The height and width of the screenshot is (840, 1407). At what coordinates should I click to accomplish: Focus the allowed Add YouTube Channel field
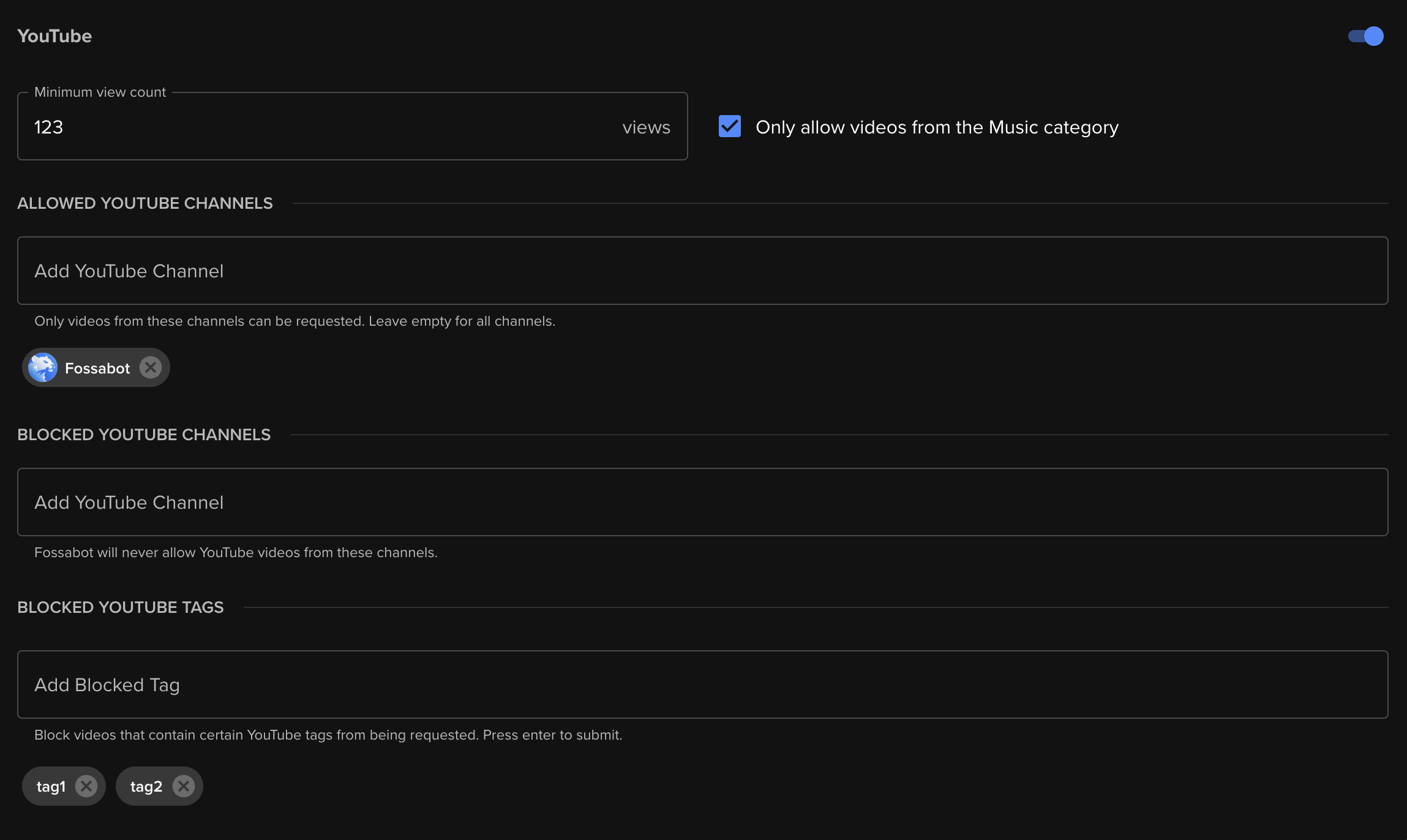(x=367, y=270)
